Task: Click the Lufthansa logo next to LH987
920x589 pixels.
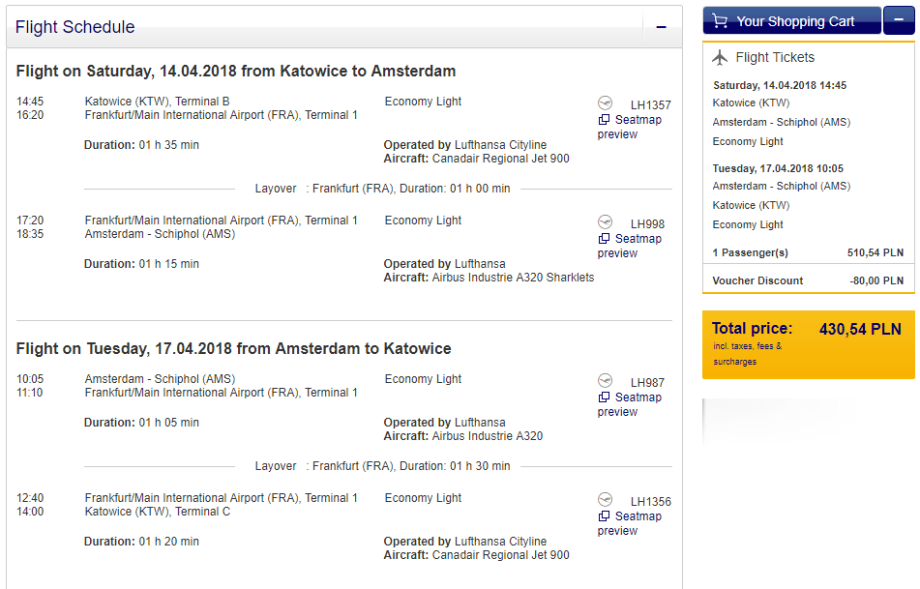Action: pos(604,381)
